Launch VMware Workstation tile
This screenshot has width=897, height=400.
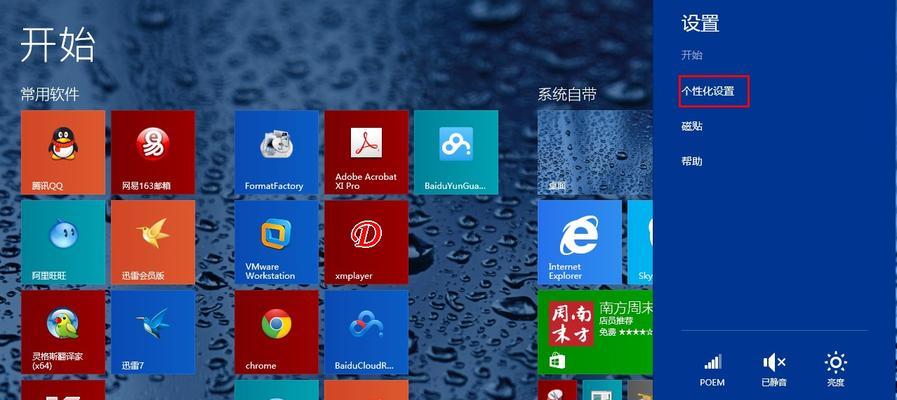click(276, 242)
